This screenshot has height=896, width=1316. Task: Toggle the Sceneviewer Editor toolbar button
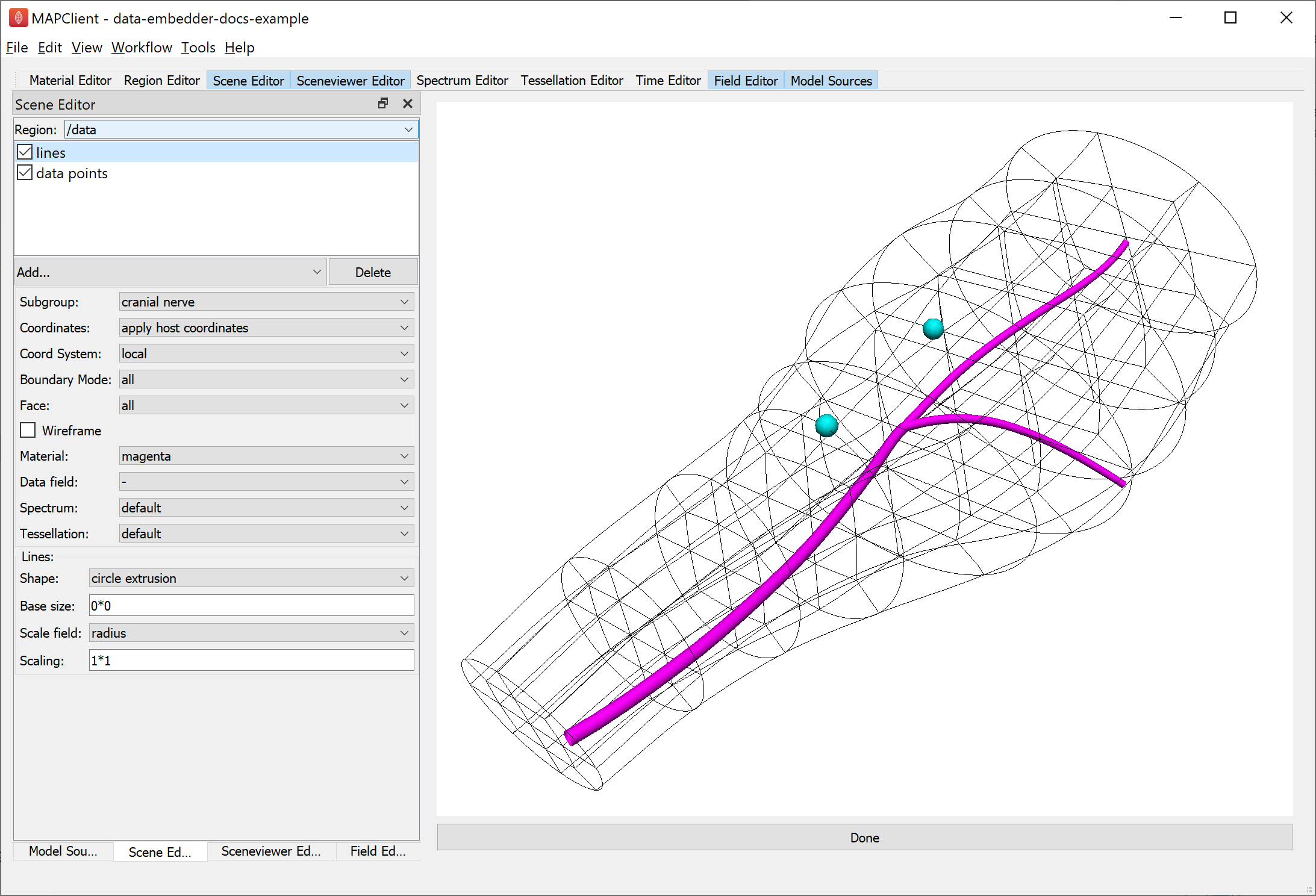[351, 81]
